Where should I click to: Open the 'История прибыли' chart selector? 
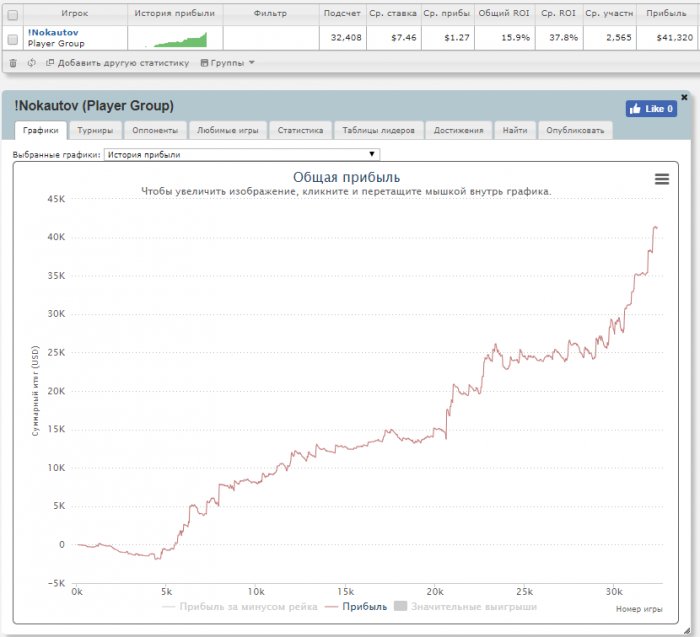coord(241,155)
